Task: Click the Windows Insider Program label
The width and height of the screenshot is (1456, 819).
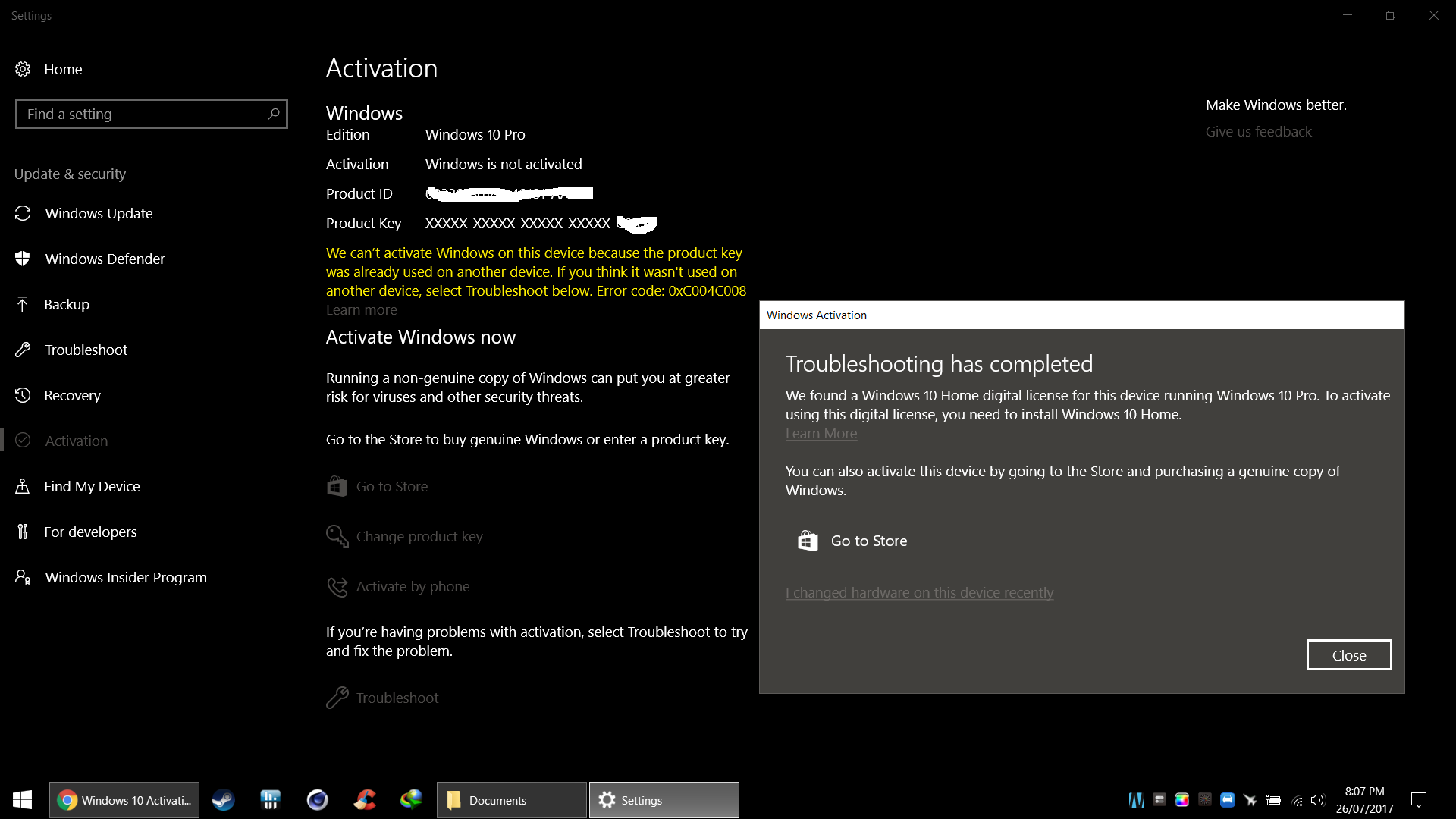Action: pos(126,577)
